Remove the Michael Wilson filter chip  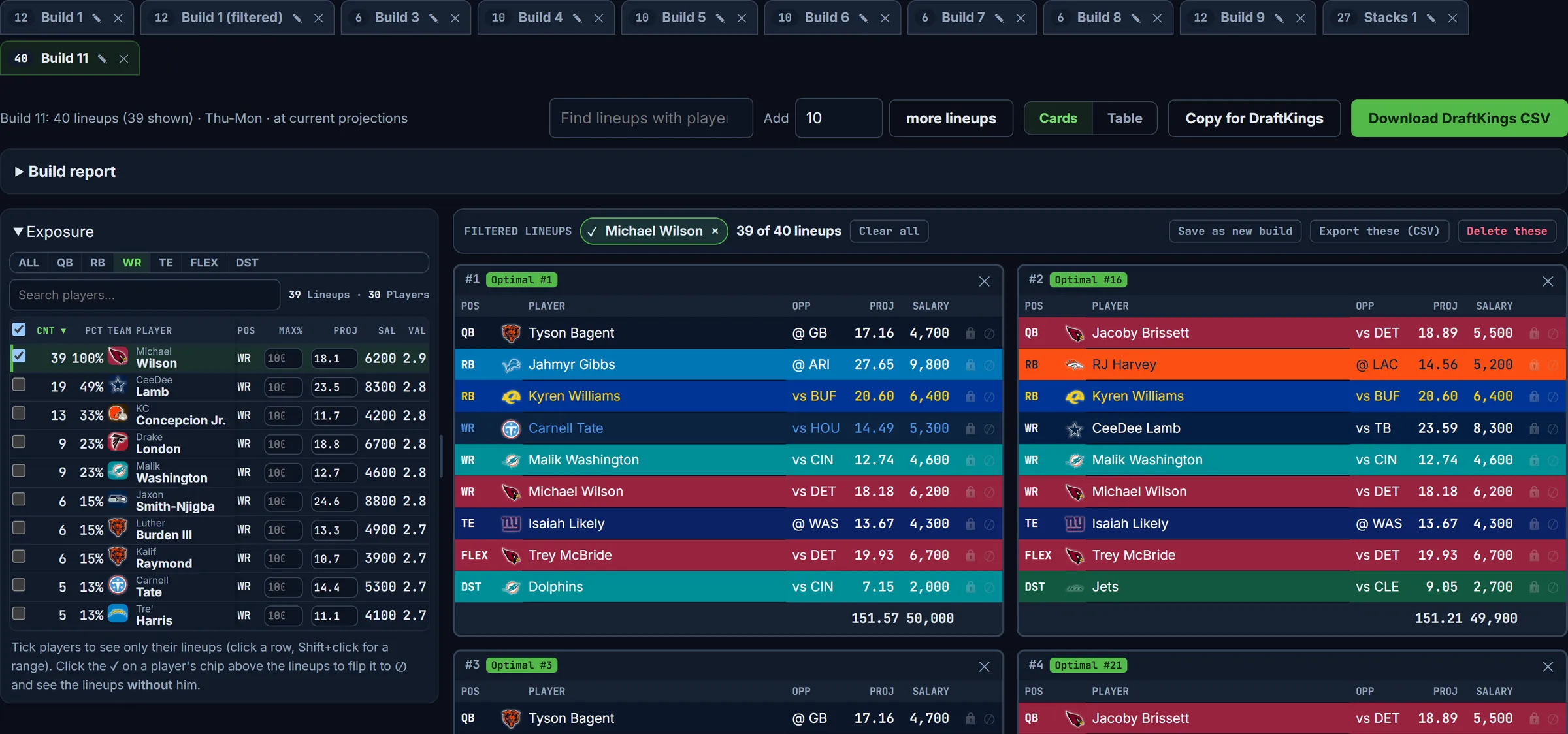pyautogui.click(x=715, y=231)
